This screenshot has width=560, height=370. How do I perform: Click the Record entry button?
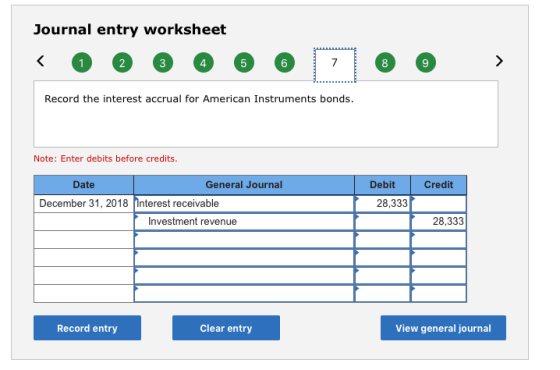coord(87,328)
